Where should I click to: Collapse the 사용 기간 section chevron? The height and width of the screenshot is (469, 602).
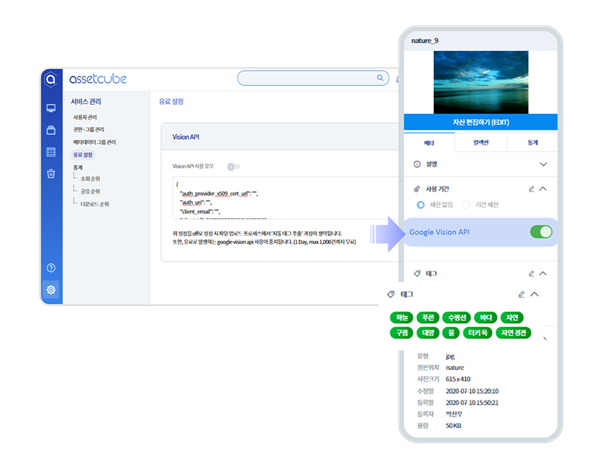pos(543,188)
